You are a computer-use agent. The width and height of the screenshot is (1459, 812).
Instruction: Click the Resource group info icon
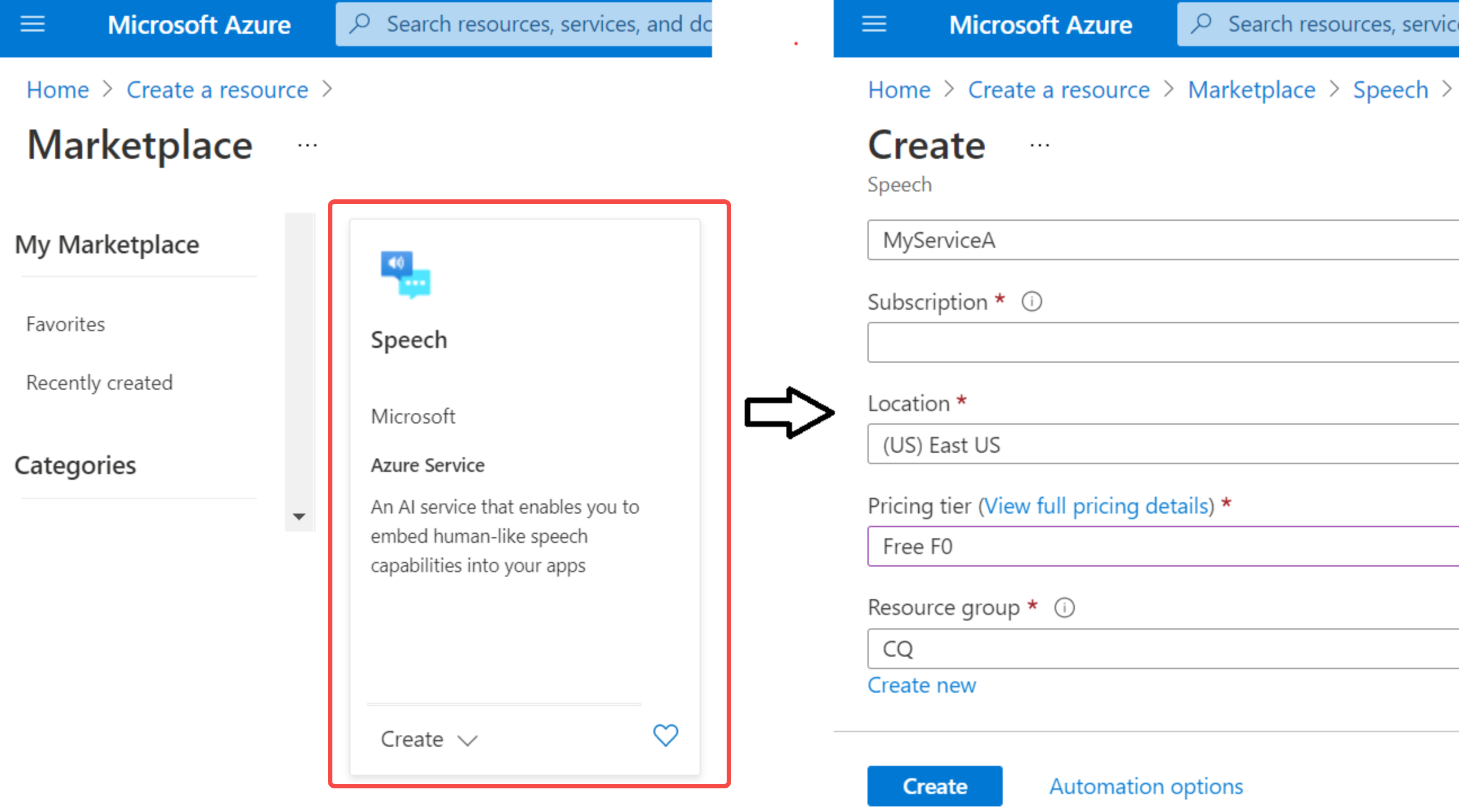pyautogui.click(x=1064, y=608)
